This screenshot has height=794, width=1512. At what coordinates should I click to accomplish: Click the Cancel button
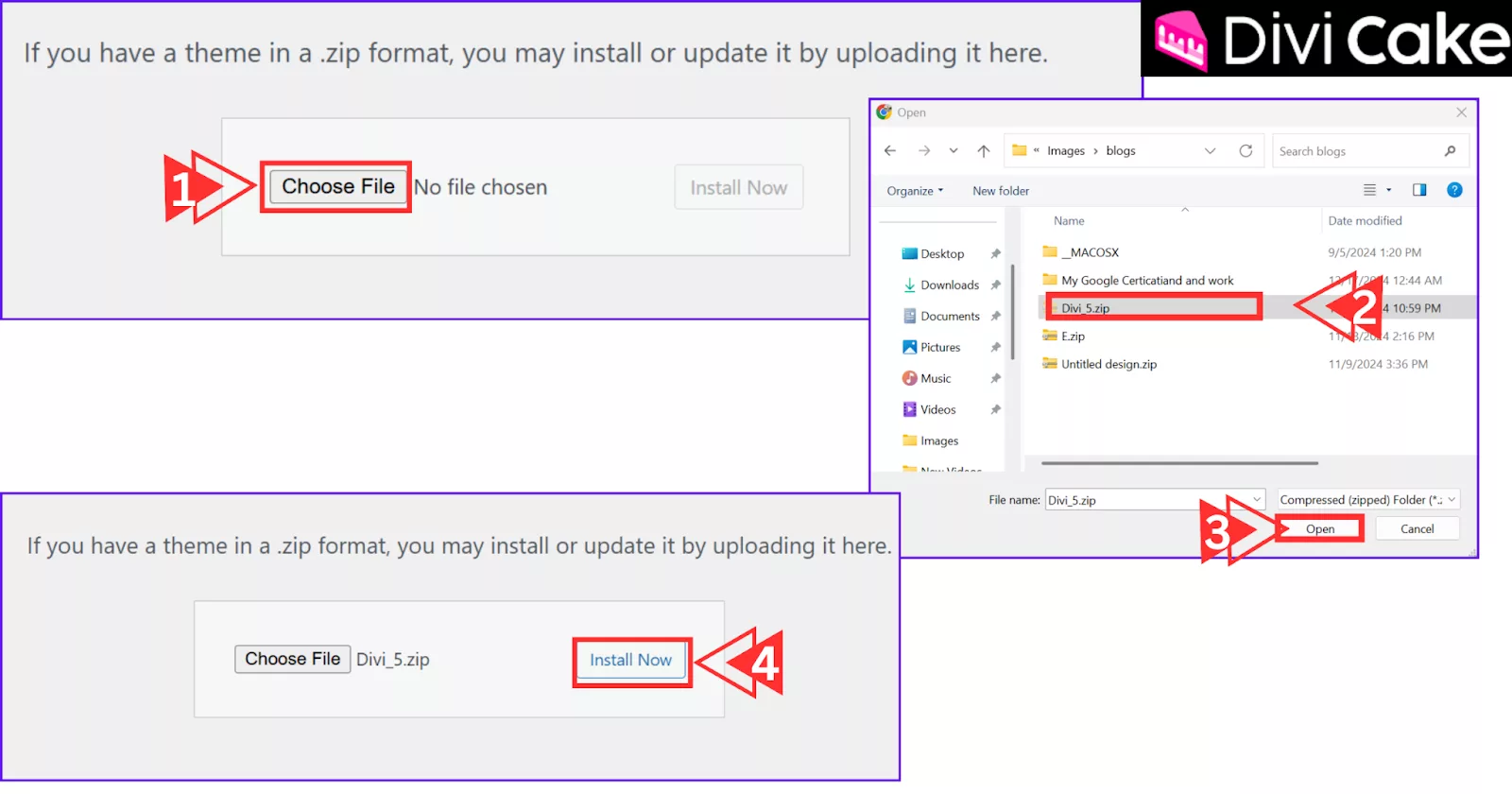click(x=1417, y=529)
